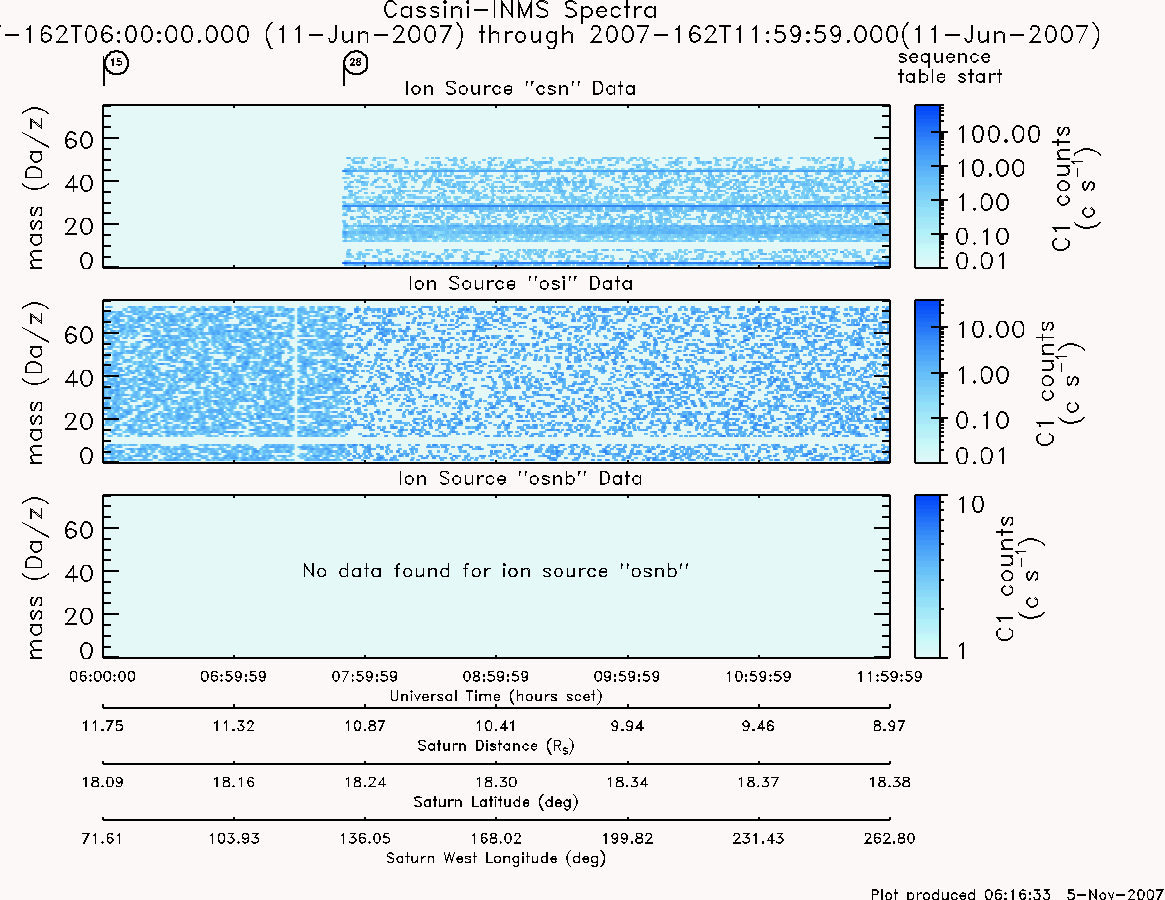Click the 'Ion Source "csn" Data' heading
This screenshot has width=1165, height=900.
click(520, 88)
